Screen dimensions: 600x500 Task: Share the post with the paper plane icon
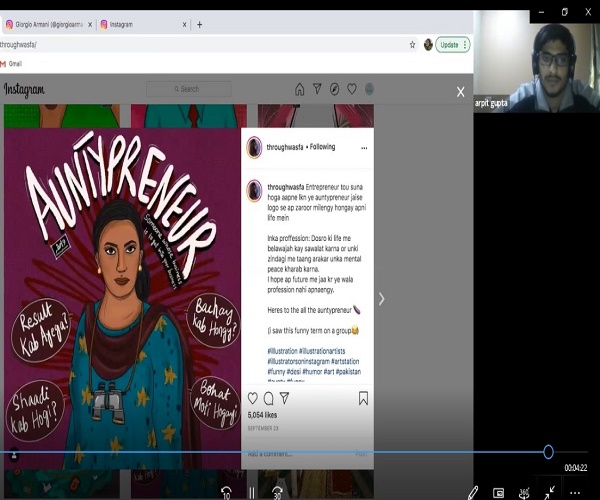[284, 398]
